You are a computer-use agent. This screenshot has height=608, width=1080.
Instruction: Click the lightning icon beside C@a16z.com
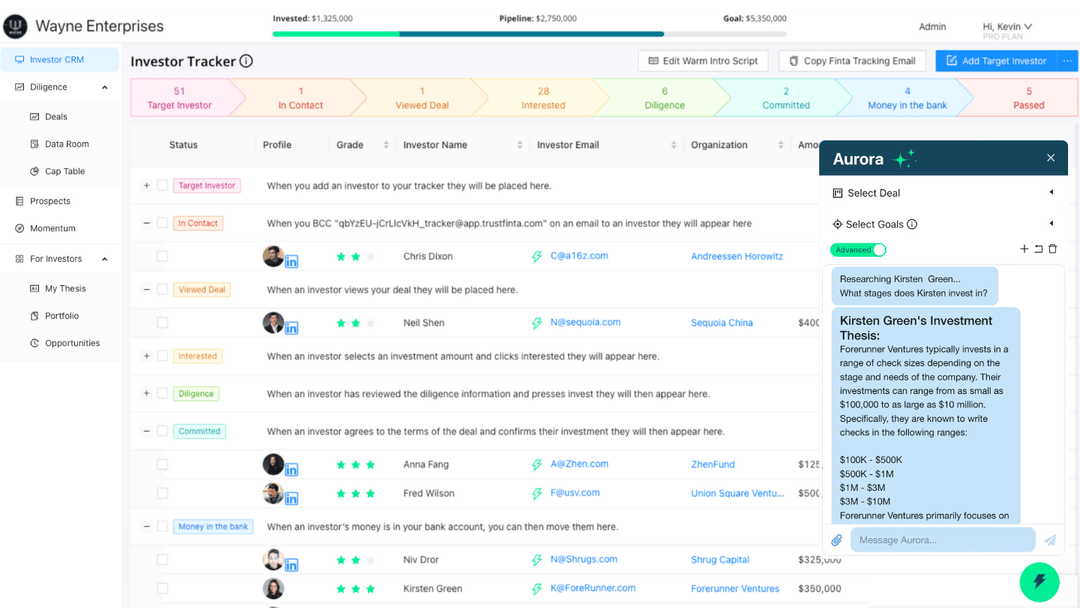point(537,257)
